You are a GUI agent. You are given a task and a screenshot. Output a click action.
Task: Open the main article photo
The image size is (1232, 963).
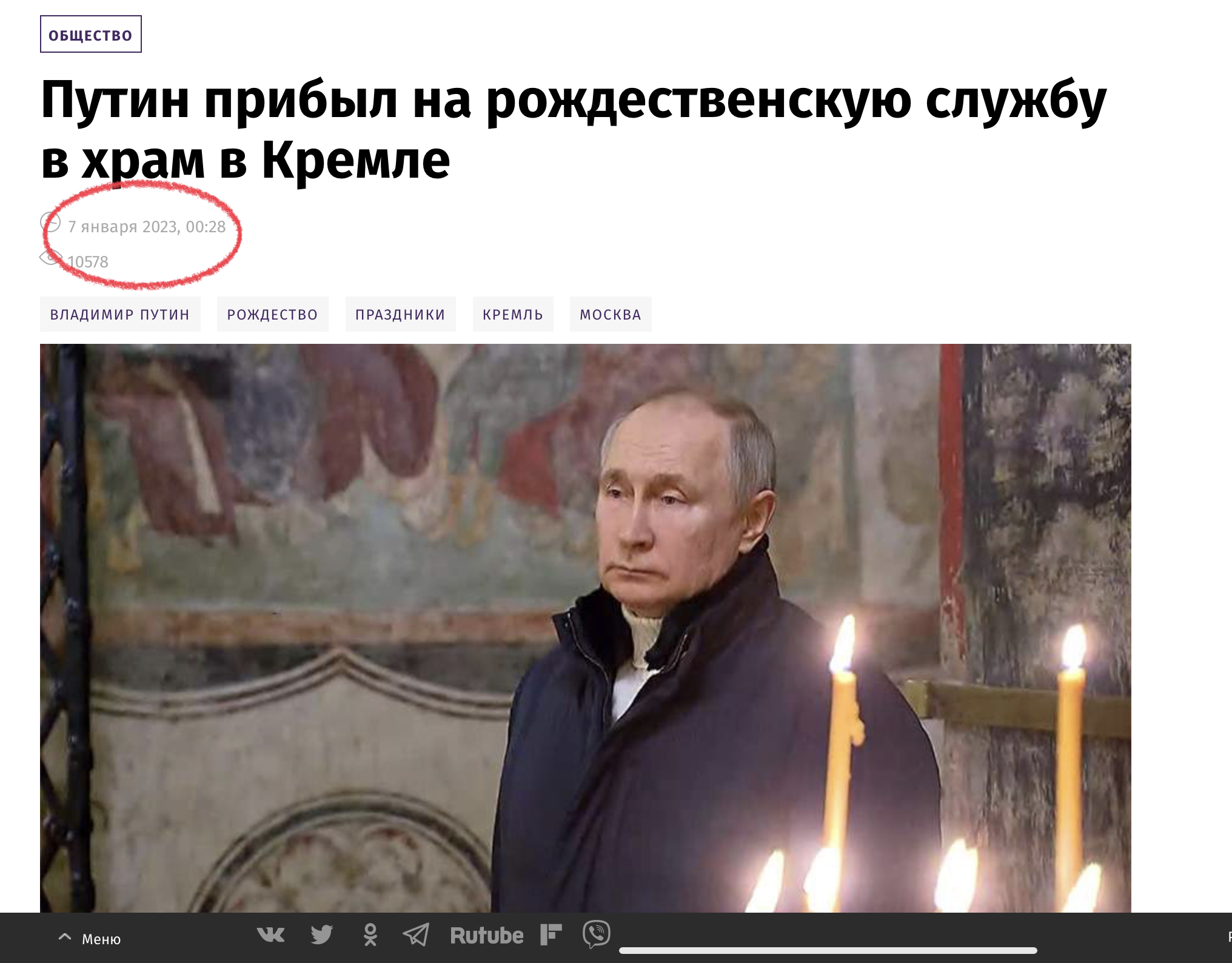click(x=586, y=628)
